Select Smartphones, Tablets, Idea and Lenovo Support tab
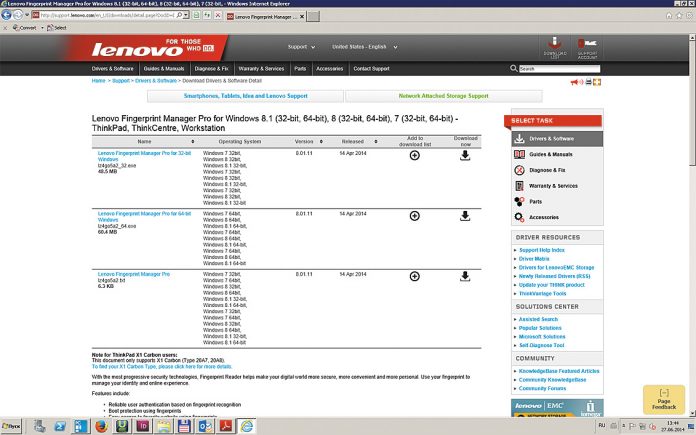696x435 pixels. [245, 96]
